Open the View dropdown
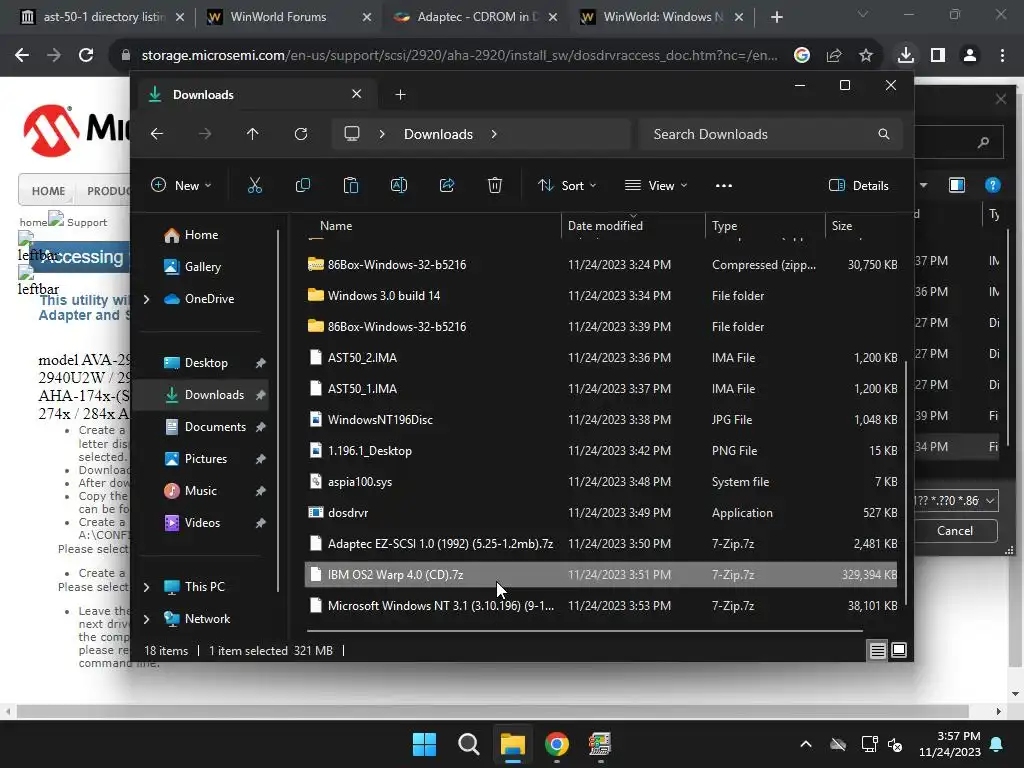 [x=656, y=185]
